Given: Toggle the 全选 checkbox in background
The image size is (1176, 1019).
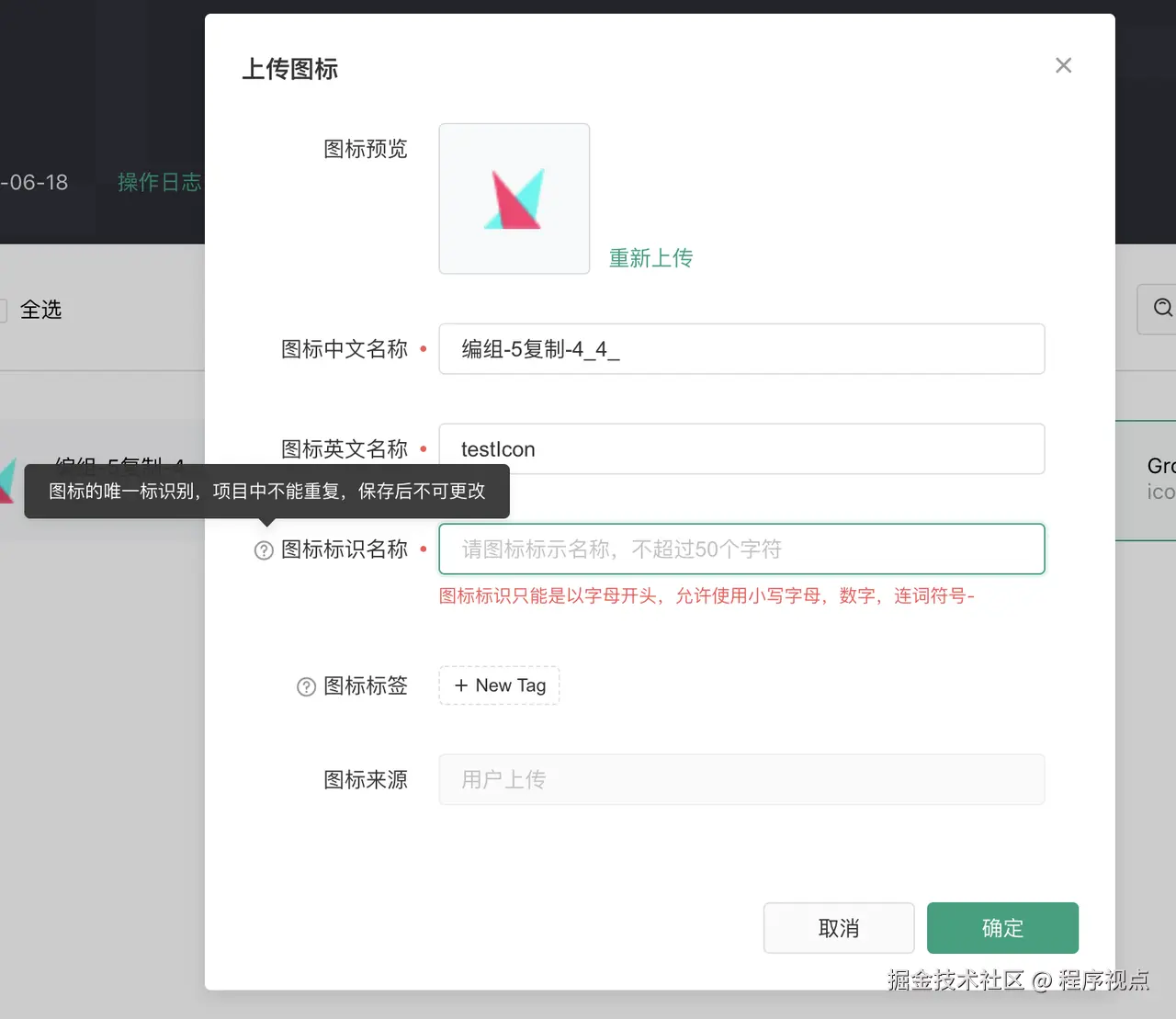Looking at the screenshot, I should [2, 311].
